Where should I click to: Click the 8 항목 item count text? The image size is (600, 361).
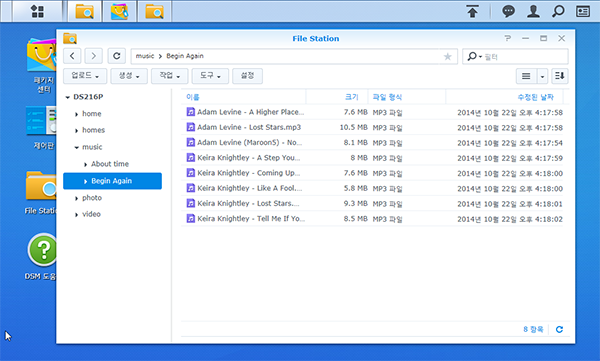click(533, 329)
